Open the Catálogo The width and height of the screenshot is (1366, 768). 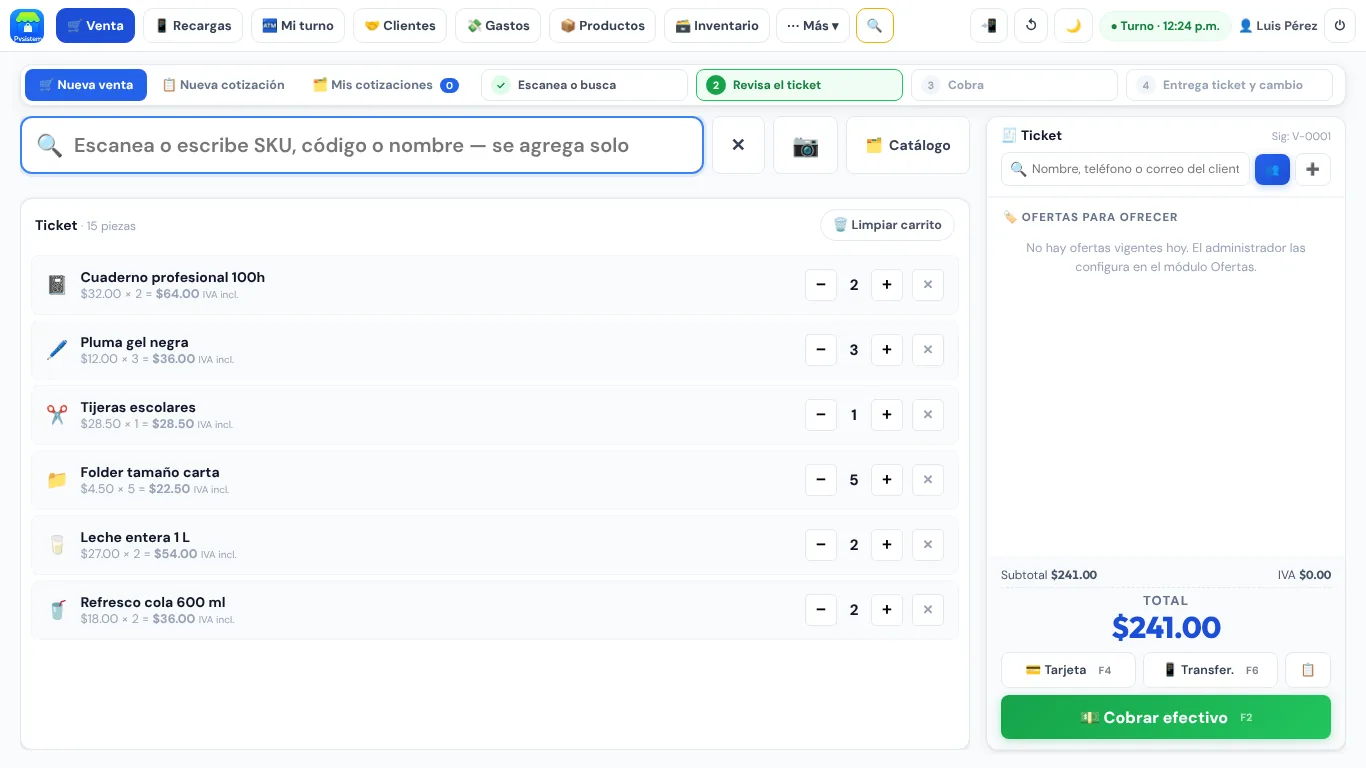tap(907, 145)
